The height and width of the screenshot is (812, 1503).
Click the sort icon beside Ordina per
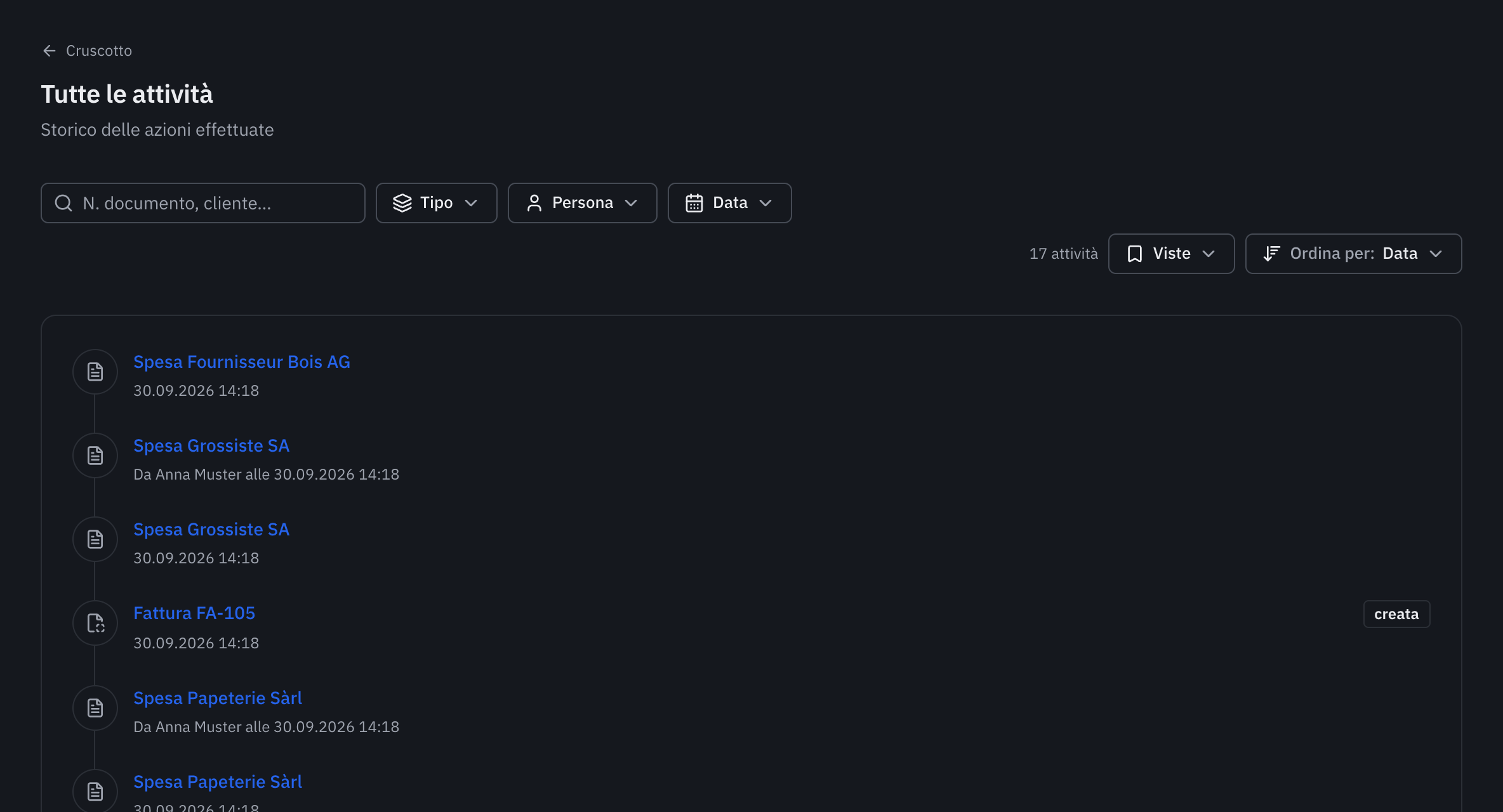click(x=1271, y=254)
